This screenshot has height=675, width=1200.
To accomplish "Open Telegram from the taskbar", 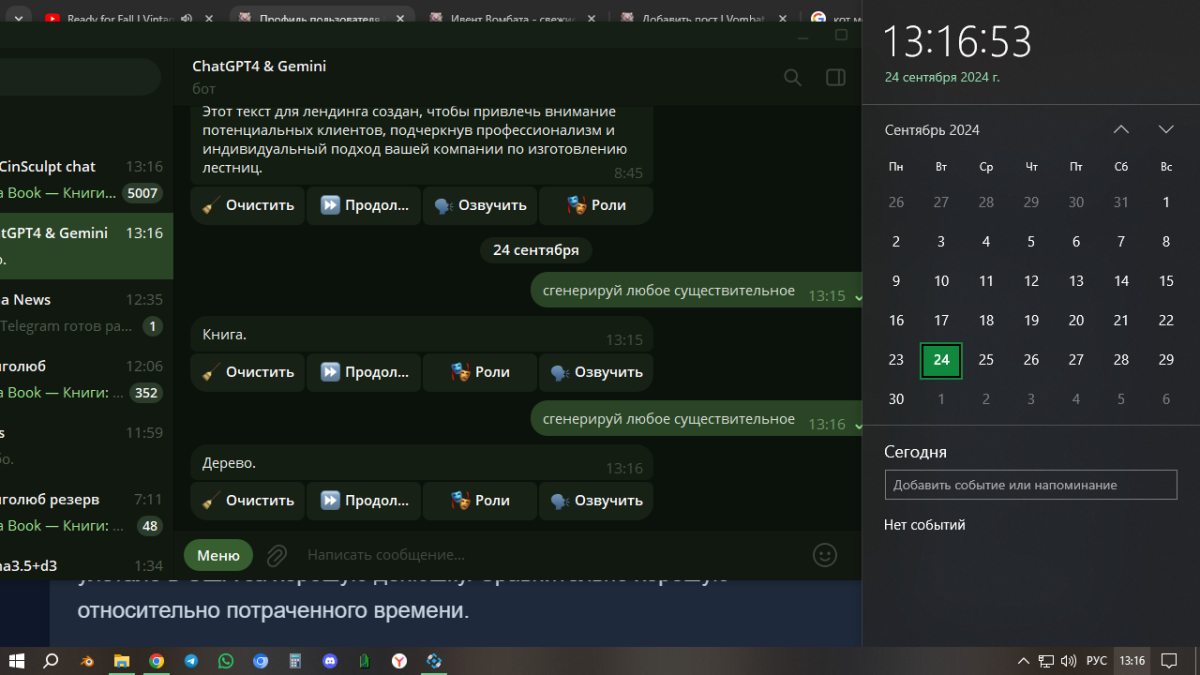I will [x=191, y=661].
